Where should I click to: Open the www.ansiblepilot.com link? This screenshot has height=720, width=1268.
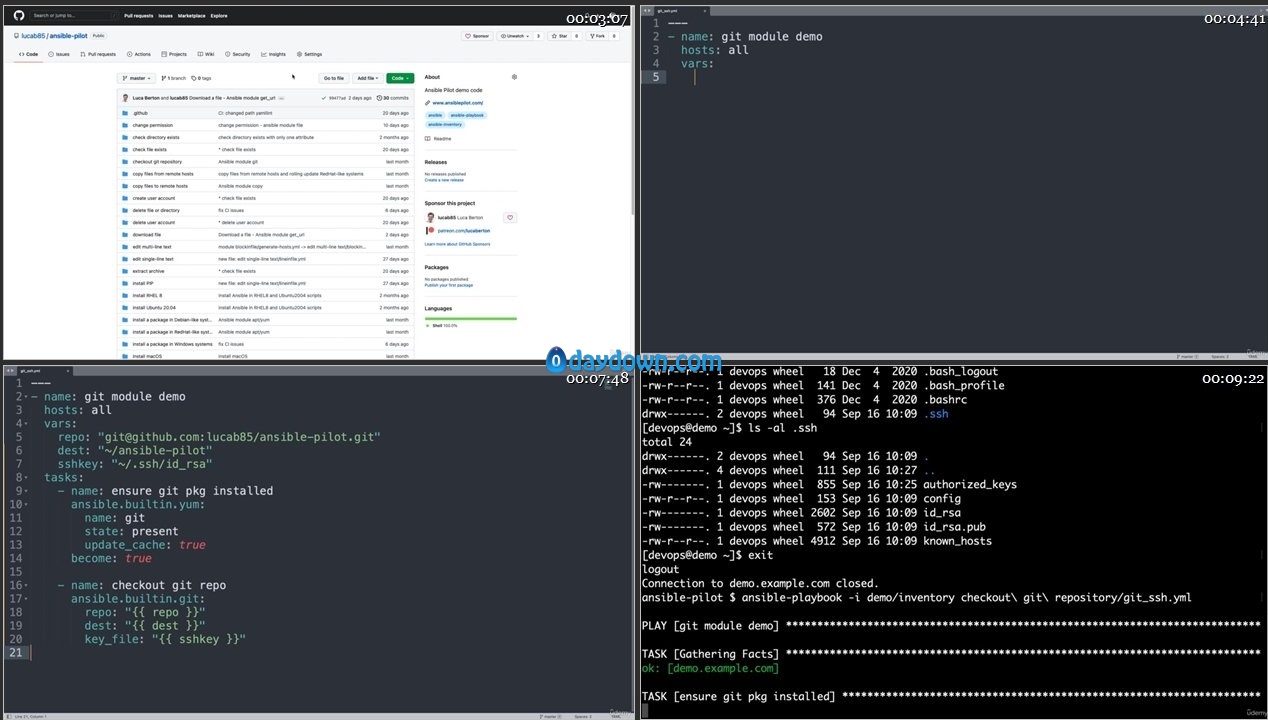point(458,103)
